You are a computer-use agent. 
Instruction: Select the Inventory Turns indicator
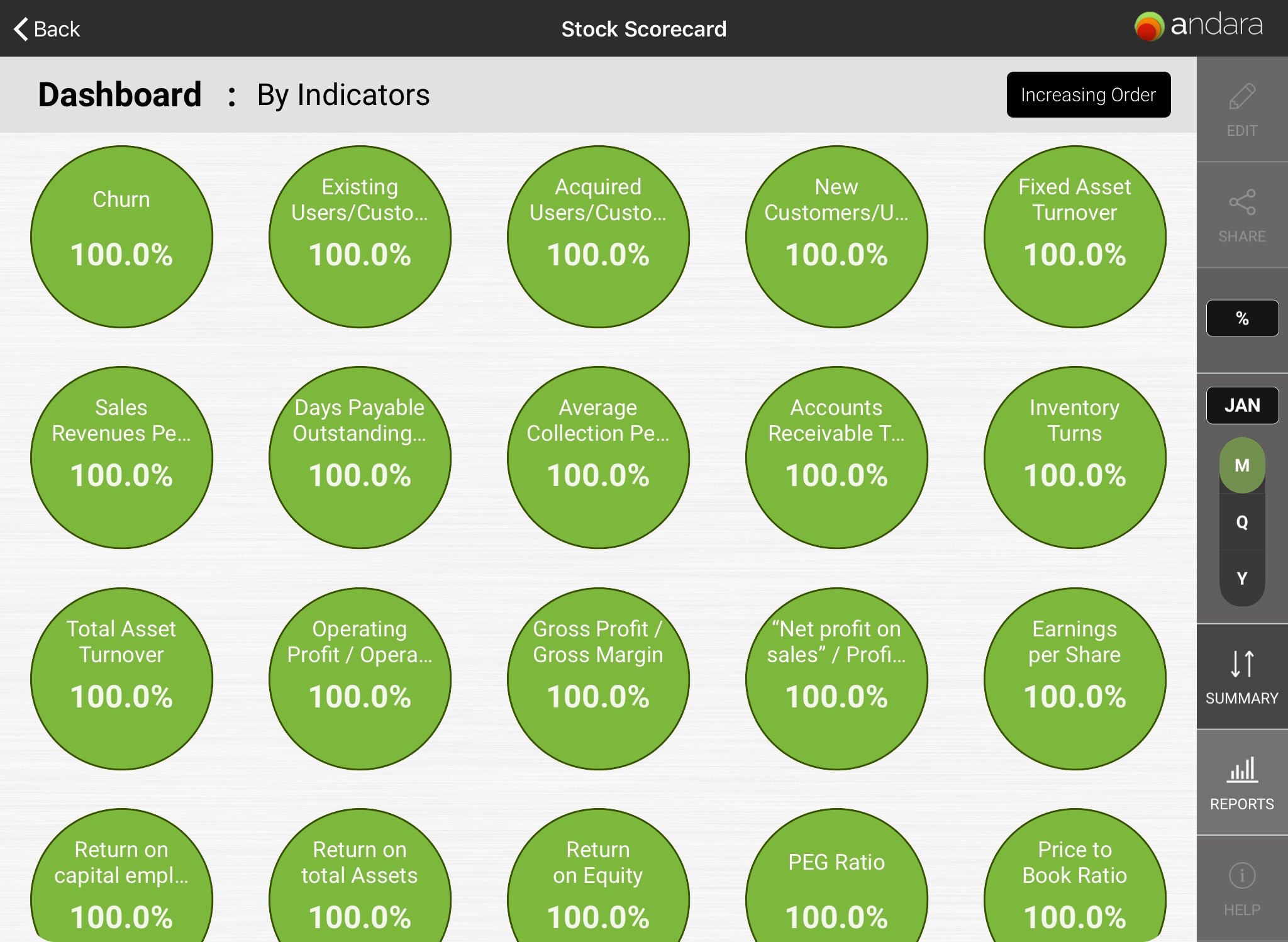(x=1074, y=457)
